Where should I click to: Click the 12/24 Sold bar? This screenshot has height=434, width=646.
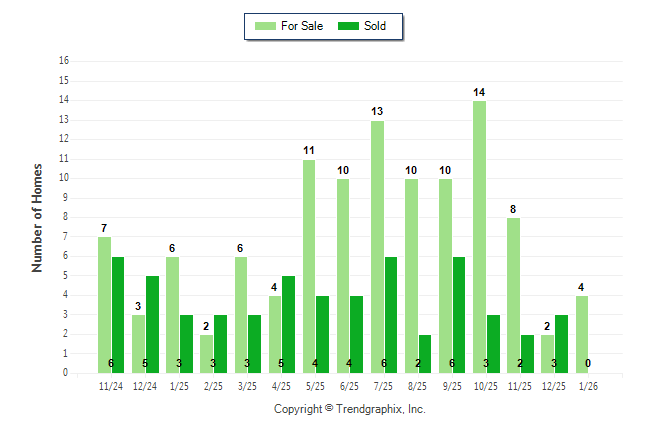pos(152,320)
